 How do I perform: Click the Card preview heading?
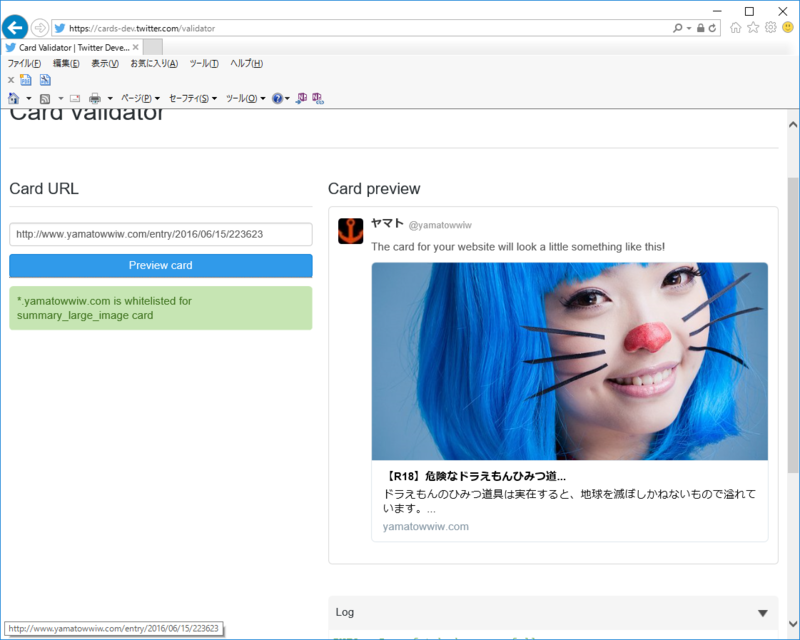[x=374, y=189]
